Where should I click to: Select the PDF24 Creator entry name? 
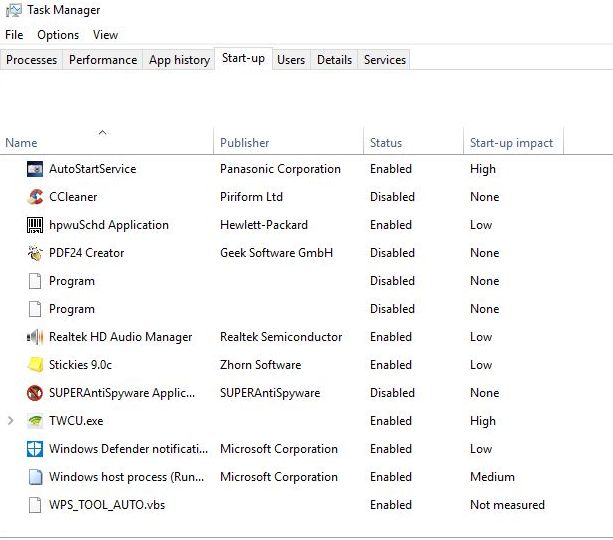pos(86,253)
